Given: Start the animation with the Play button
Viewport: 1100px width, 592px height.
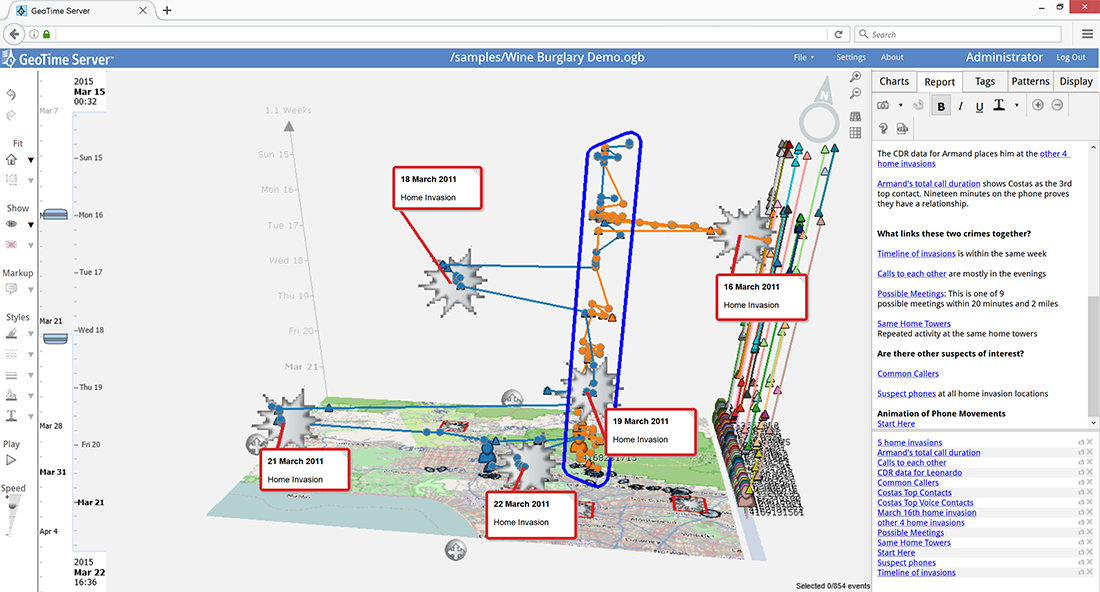Looking at the screenshot, I should [x=11, y=460].
